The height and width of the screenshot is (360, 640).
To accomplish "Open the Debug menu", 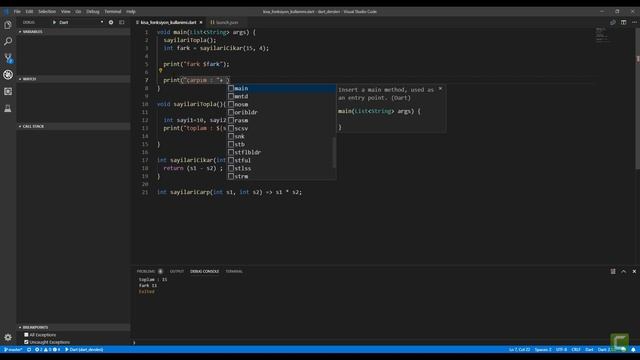I will 93,12.
